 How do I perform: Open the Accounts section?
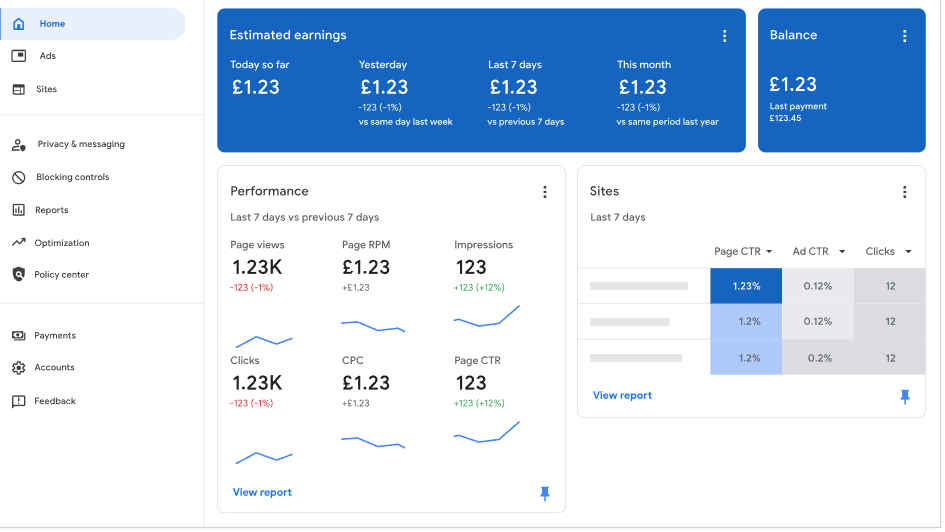click(54, 368)
